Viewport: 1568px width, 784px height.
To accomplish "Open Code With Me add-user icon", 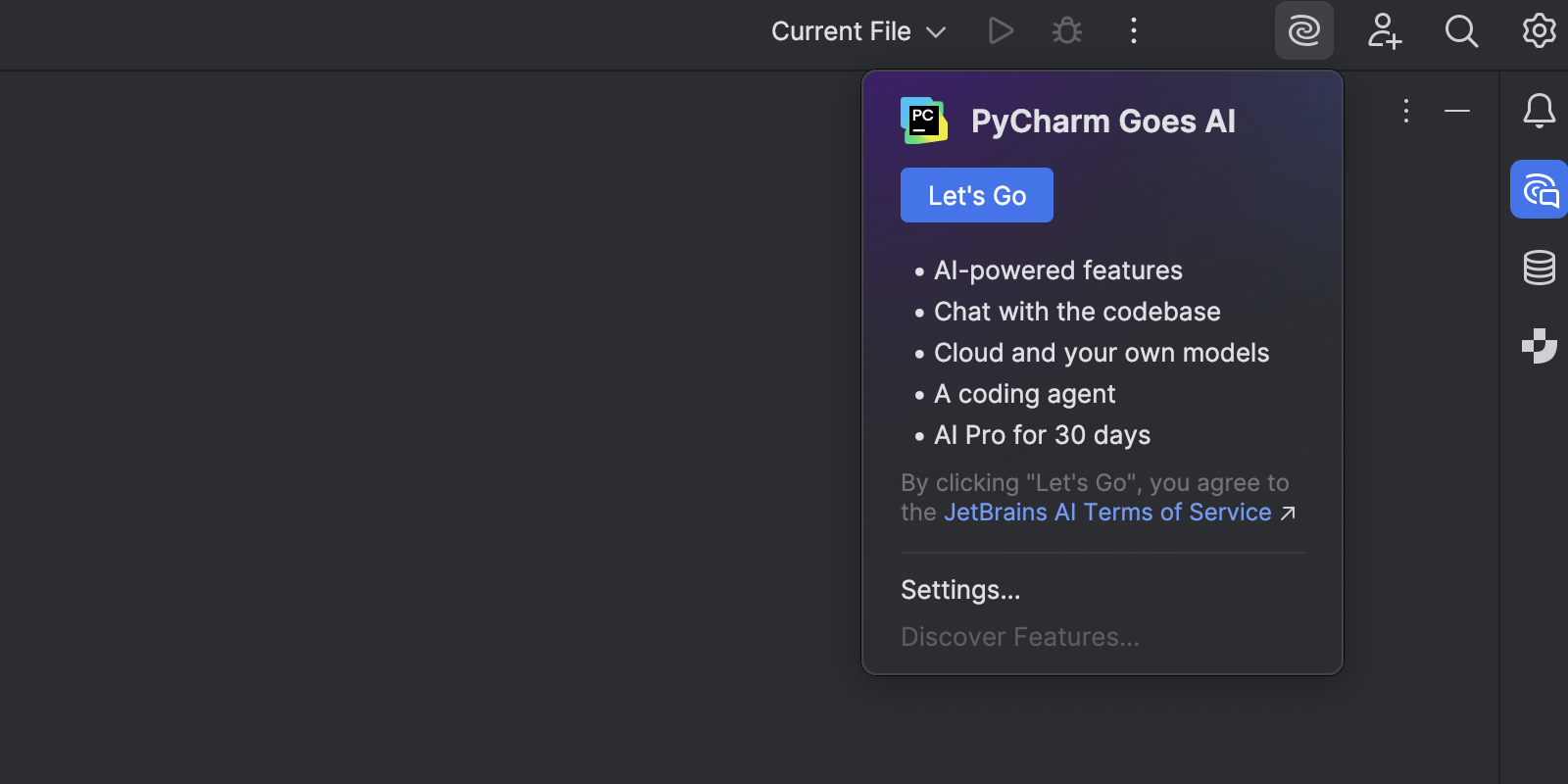I will click(1384, 31).
